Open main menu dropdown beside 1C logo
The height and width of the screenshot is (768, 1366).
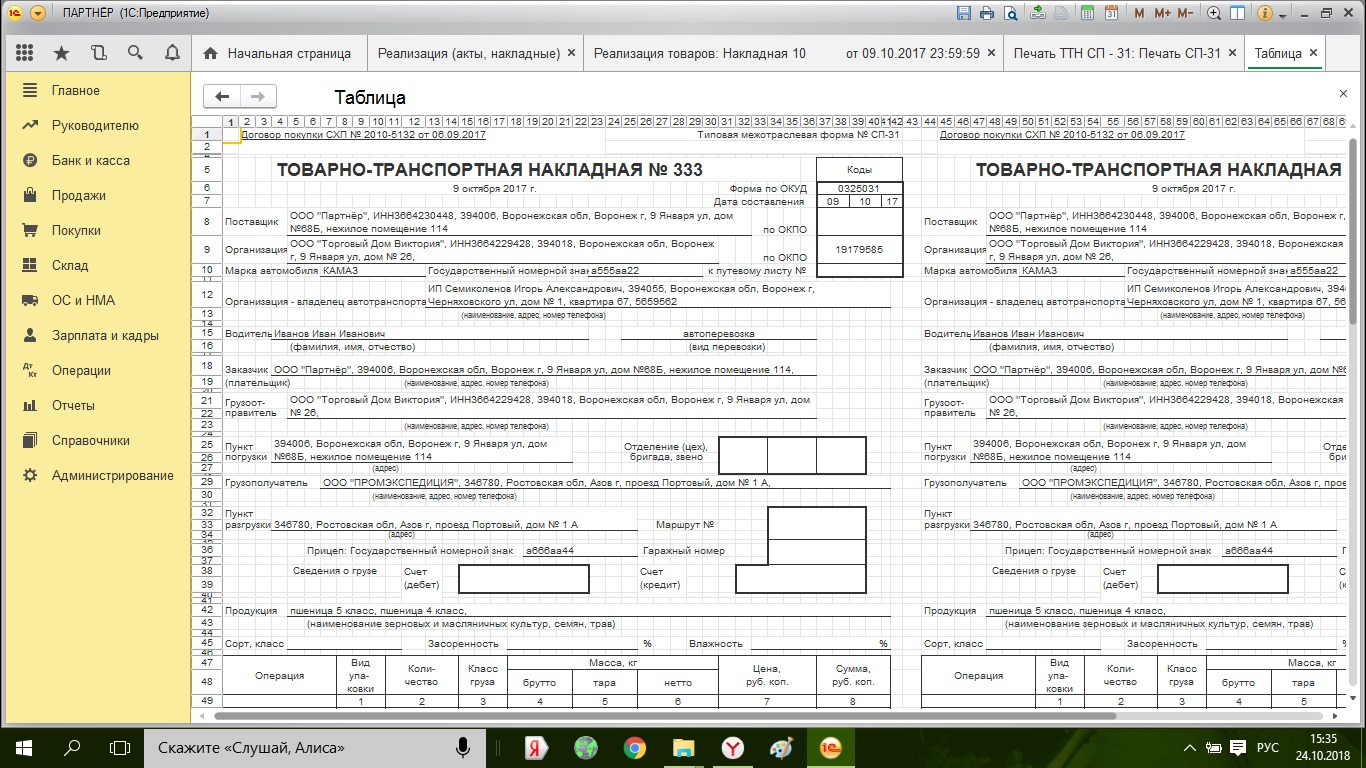pyautogui.click(x=37, y=14)
